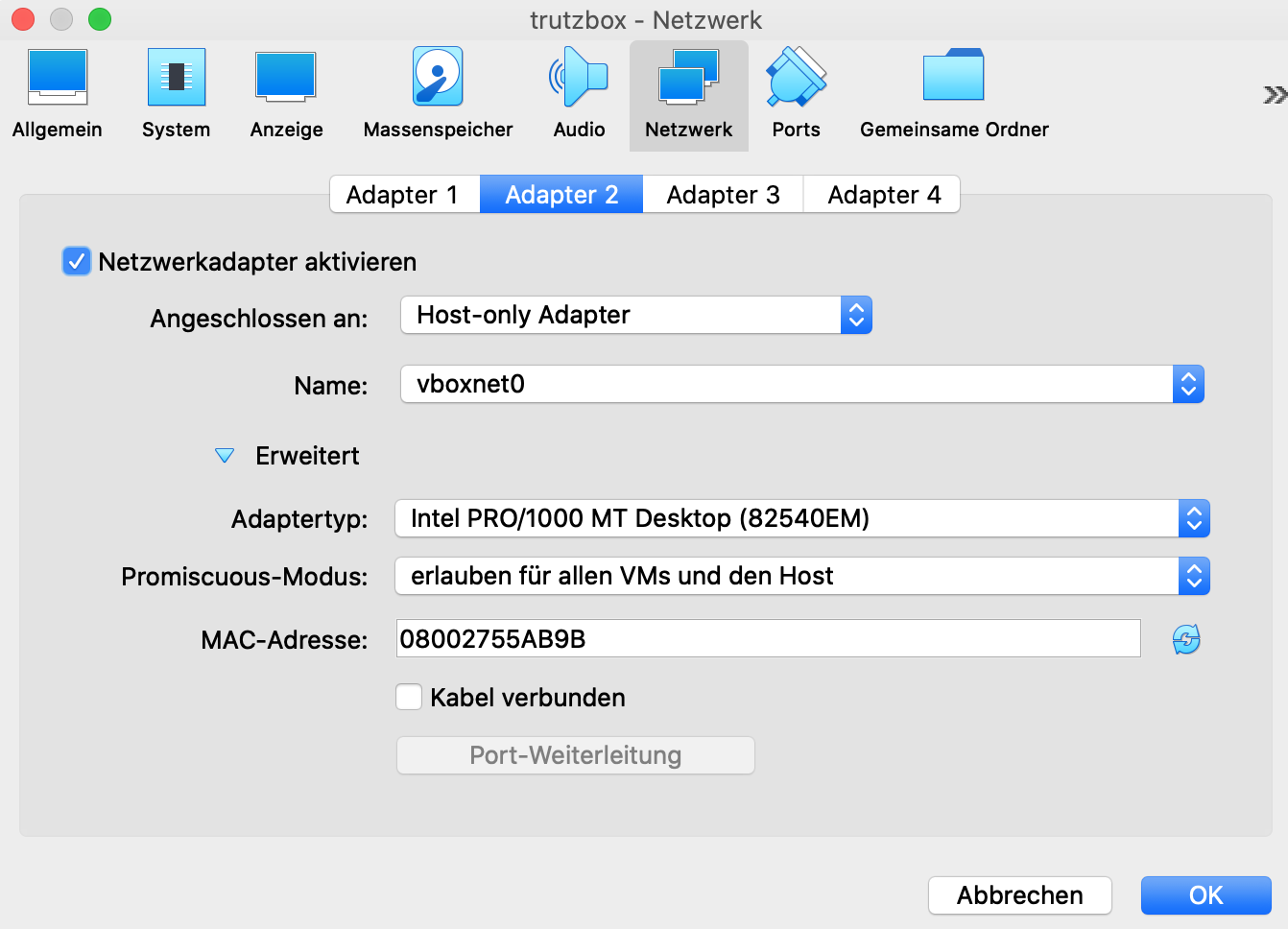Image resolution: width=1288 pixels, height=929 pixels.
Task: Open the Ports settings section
Action: tap(796, 95)
